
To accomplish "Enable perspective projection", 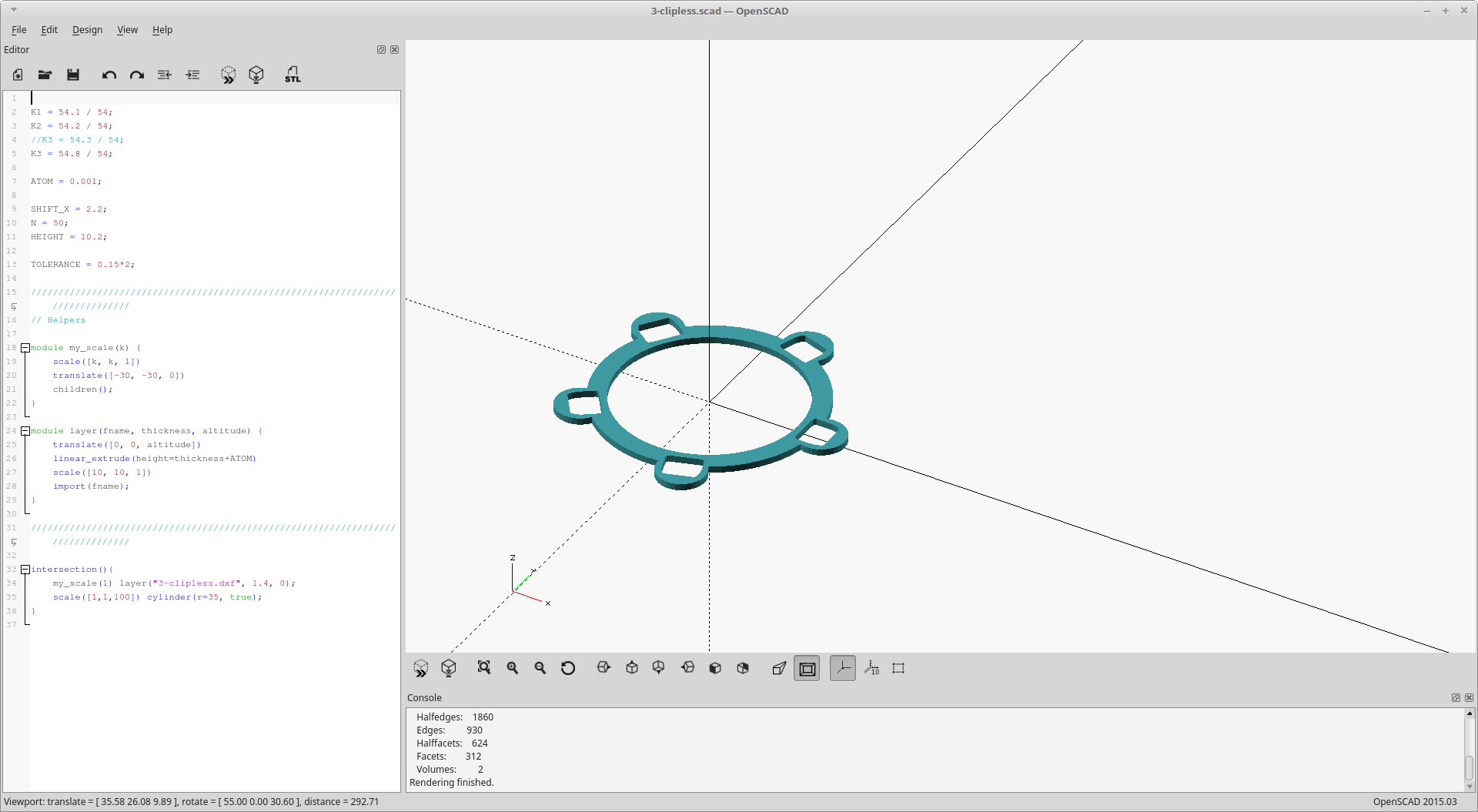I will click(x=779, y=668).
